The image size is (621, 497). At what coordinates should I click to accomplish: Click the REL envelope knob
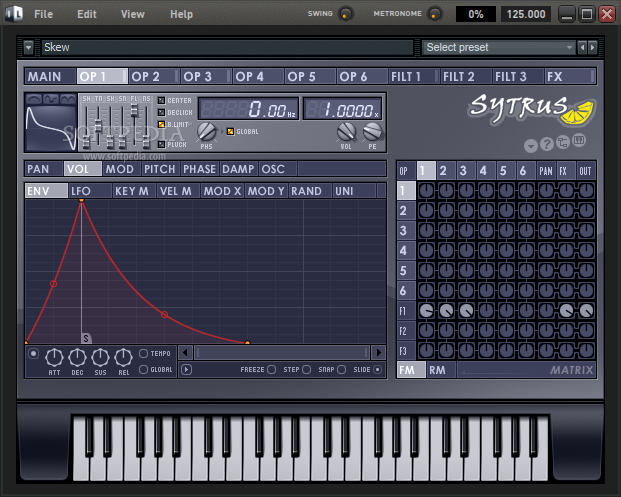(123, 358)
